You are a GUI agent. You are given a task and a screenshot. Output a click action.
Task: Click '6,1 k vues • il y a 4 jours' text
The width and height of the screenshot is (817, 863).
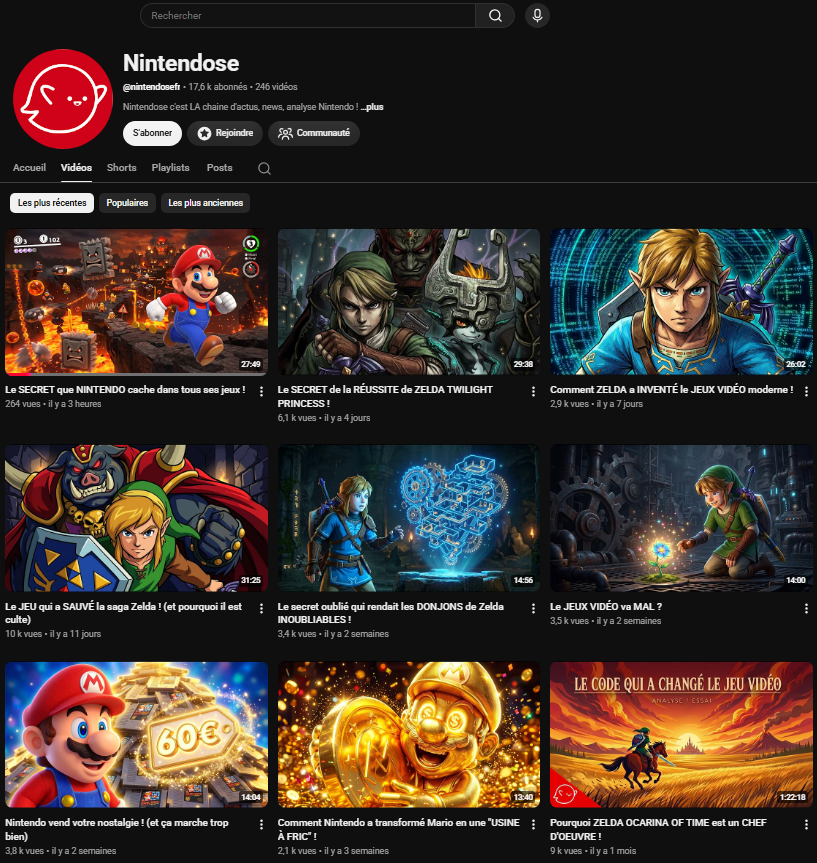(x=324, y=418)
